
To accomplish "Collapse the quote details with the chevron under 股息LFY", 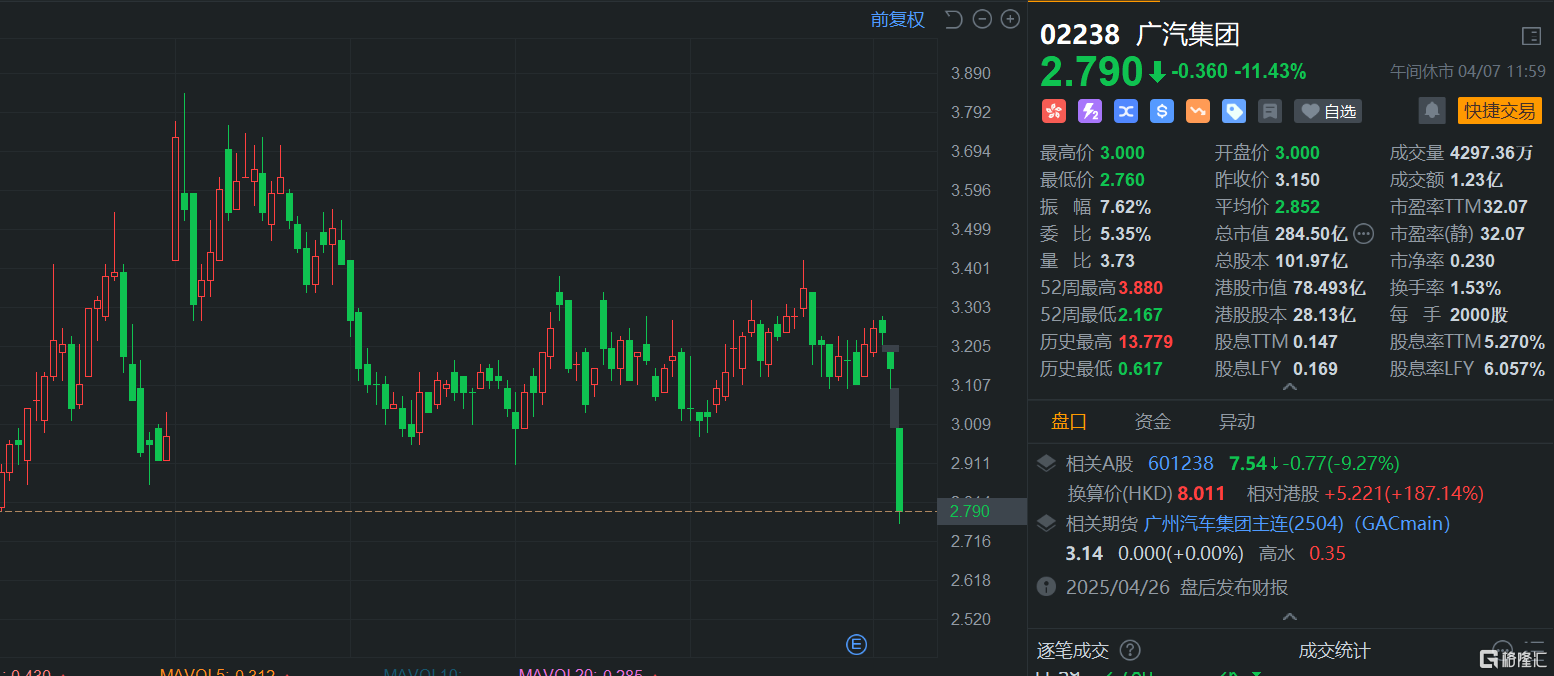I will click(x=1290, y=387).
